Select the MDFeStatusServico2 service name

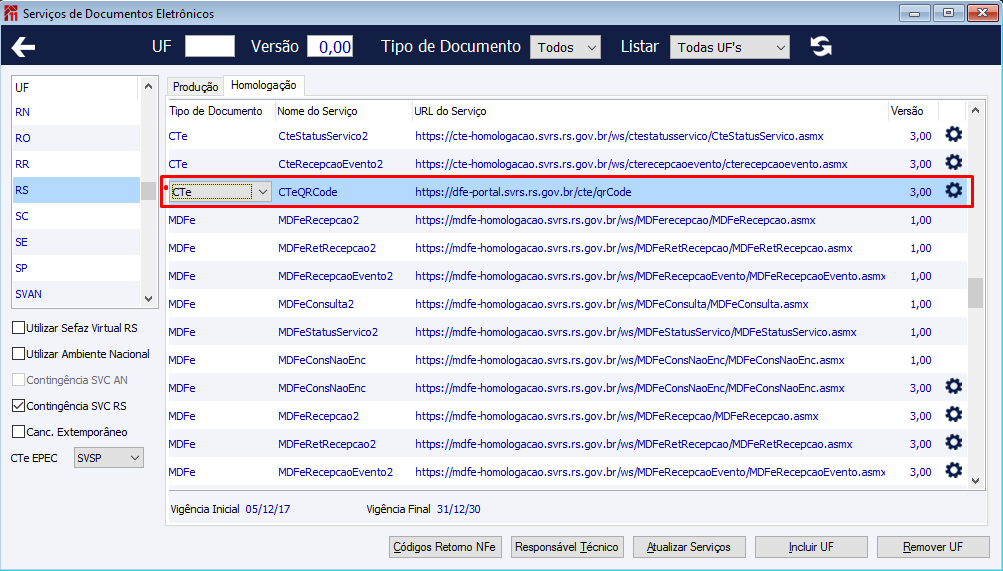point(328,332)
